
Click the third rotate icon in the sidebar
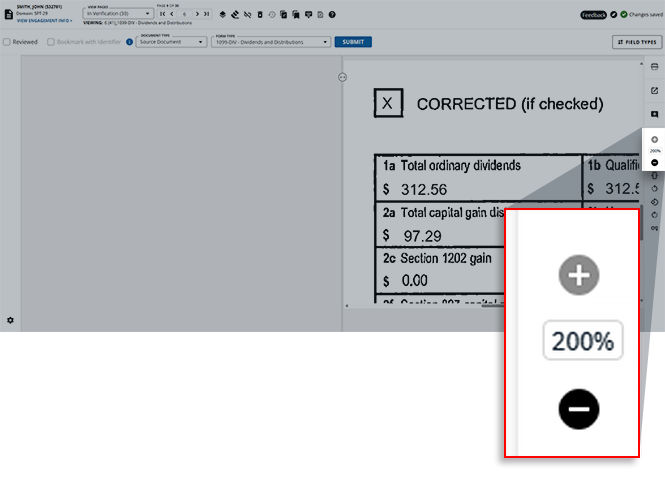tap(654, 215)
